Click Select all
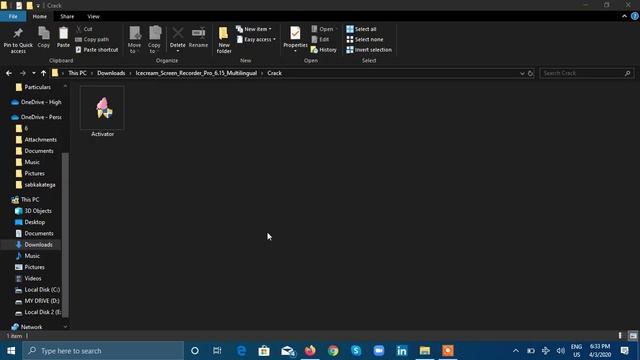This screenshot has height=360, width=640. [x=361, y=29]
